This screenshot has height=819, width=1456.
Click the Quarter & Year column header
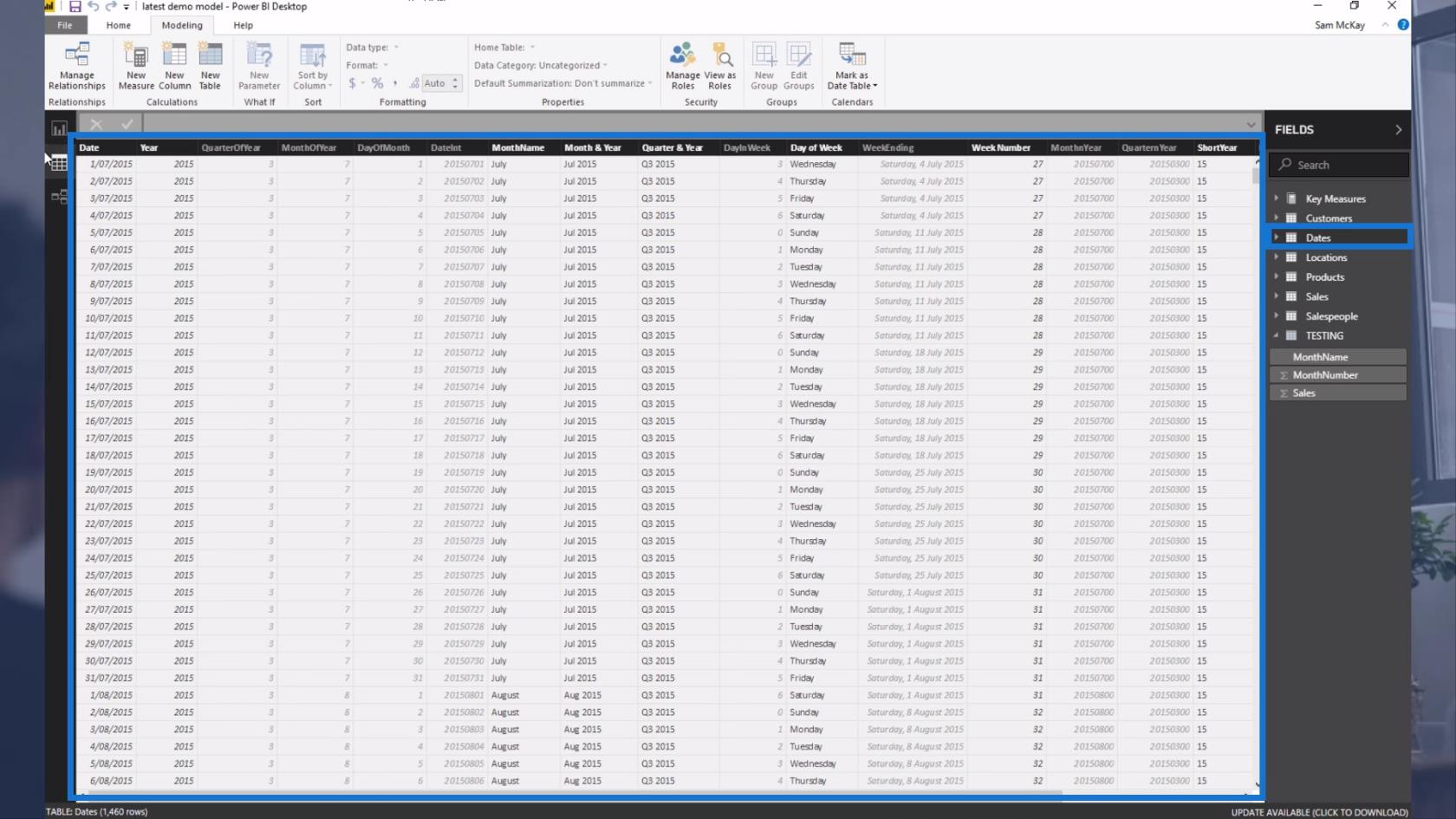678,147
